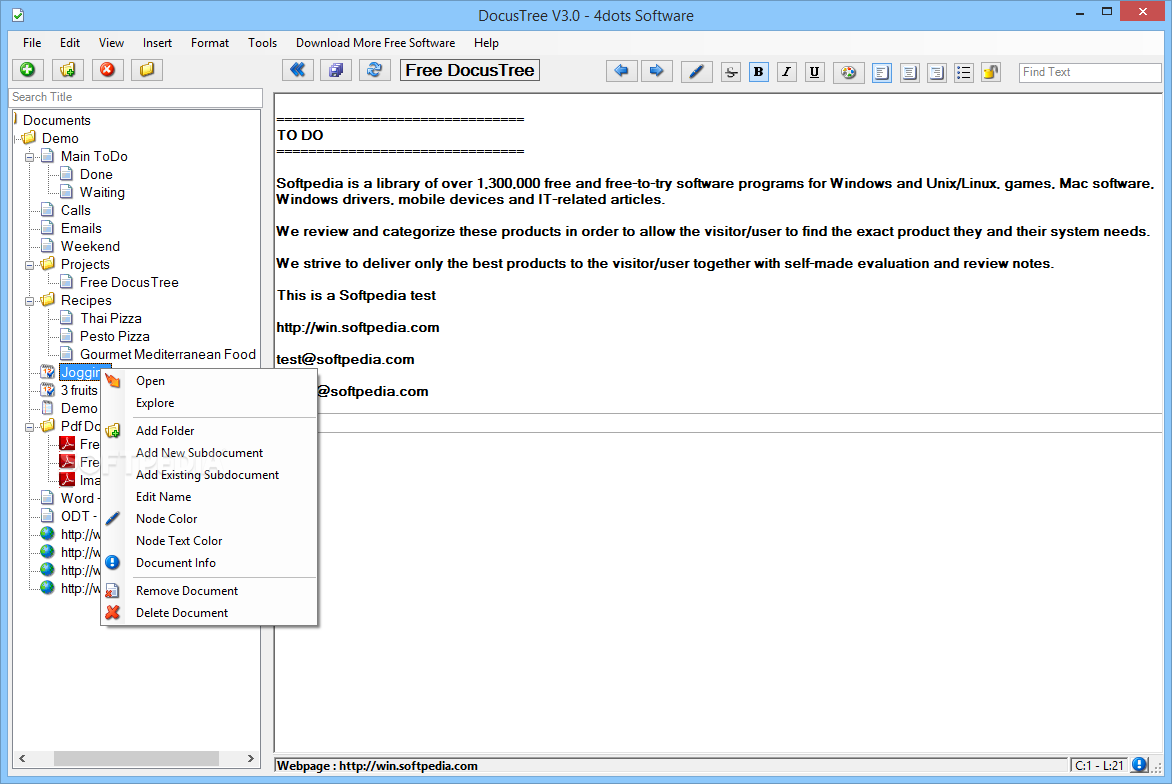Choose Add New Subdocument
Viewport: 1172px width, 784px height.
tap(209, 453)
